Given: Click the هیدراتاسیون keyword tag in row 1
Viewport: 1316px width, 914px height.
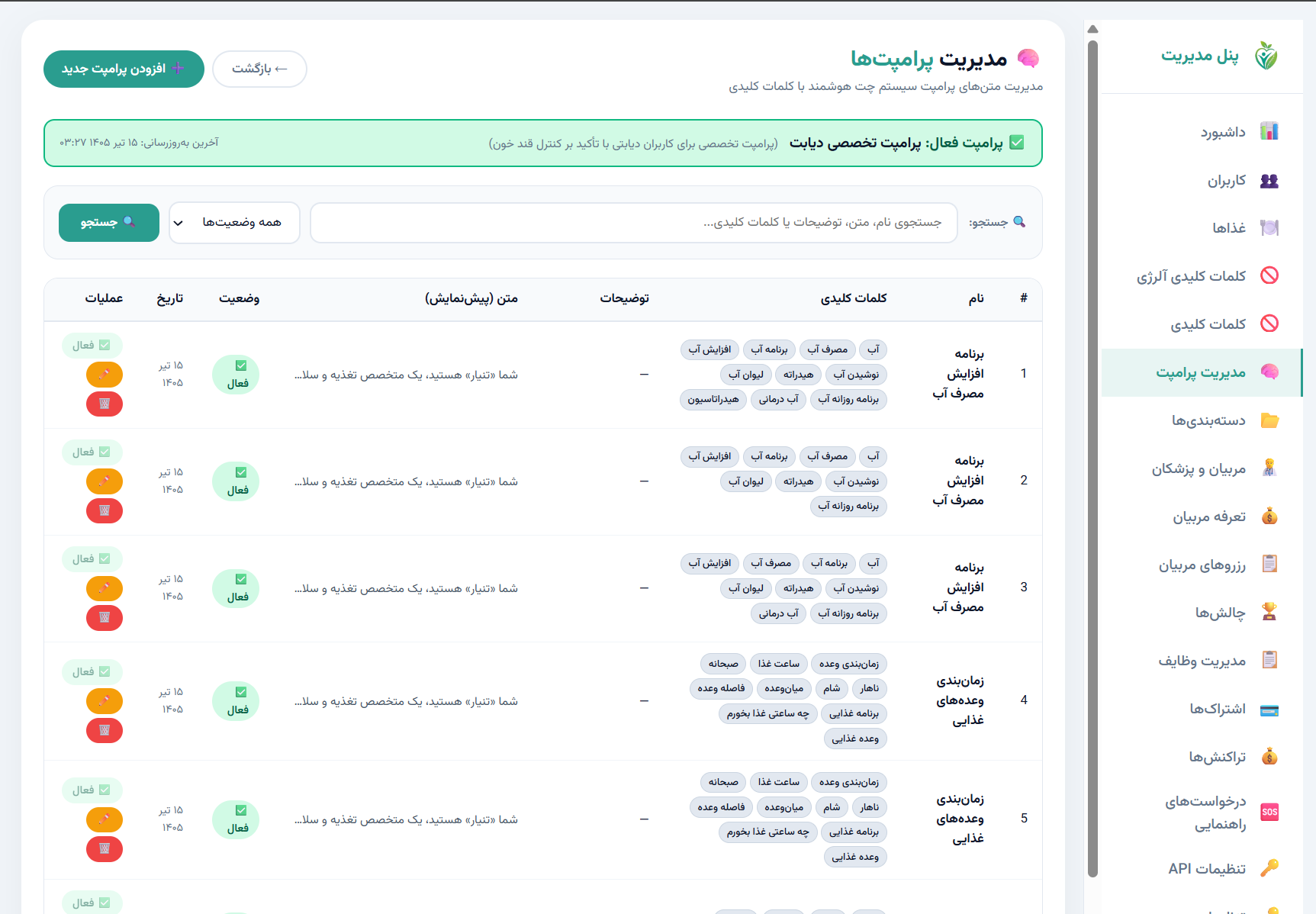Looking at the screenshot, I should (713, 400).
